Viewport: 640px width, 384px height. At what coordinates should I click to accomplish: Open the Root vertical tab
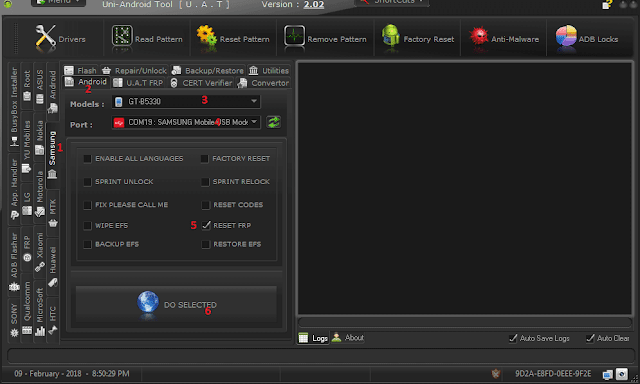click(x=27, y=86)
